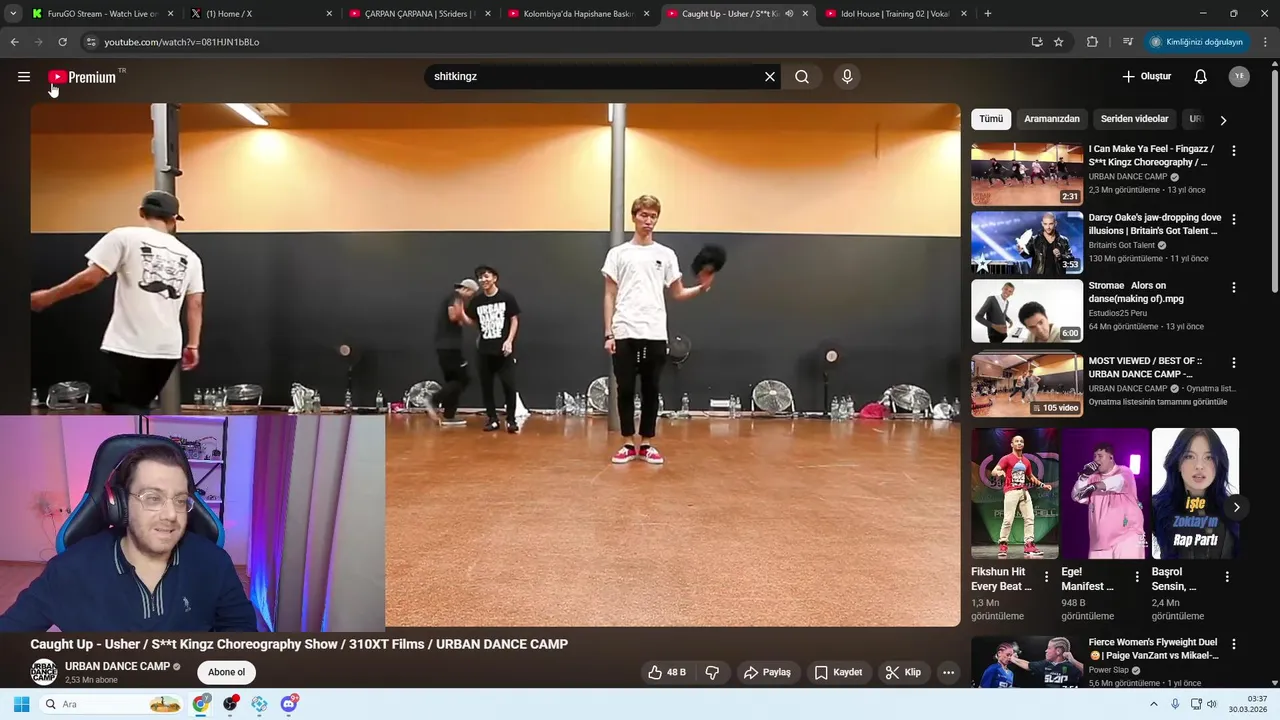Go back to previous page
The width and height of the screenshot is (1280, 720).
[x=14, y=42]
